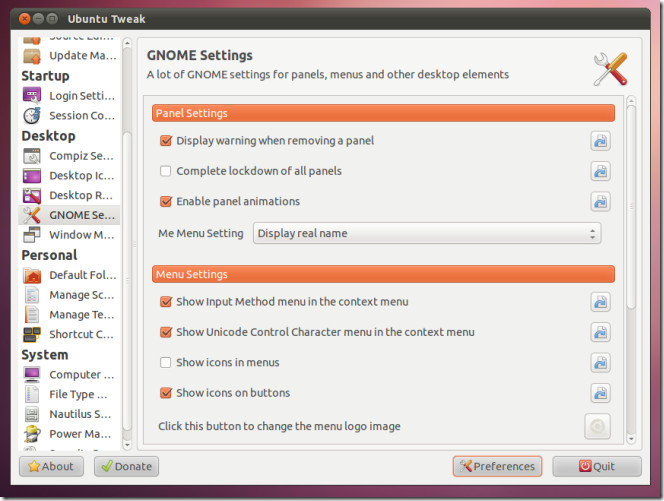The image size is (664, 501).
Task: Click the Login Settings icon in sidebar
Action: click(x=32, y=96)
